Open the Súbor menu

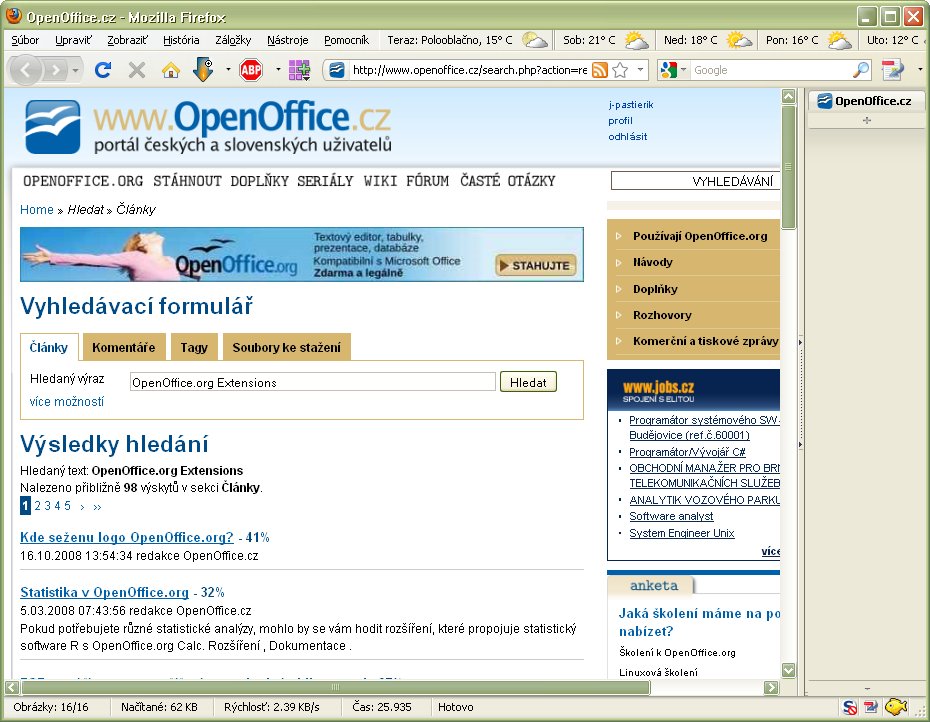[x=26, y=40]
